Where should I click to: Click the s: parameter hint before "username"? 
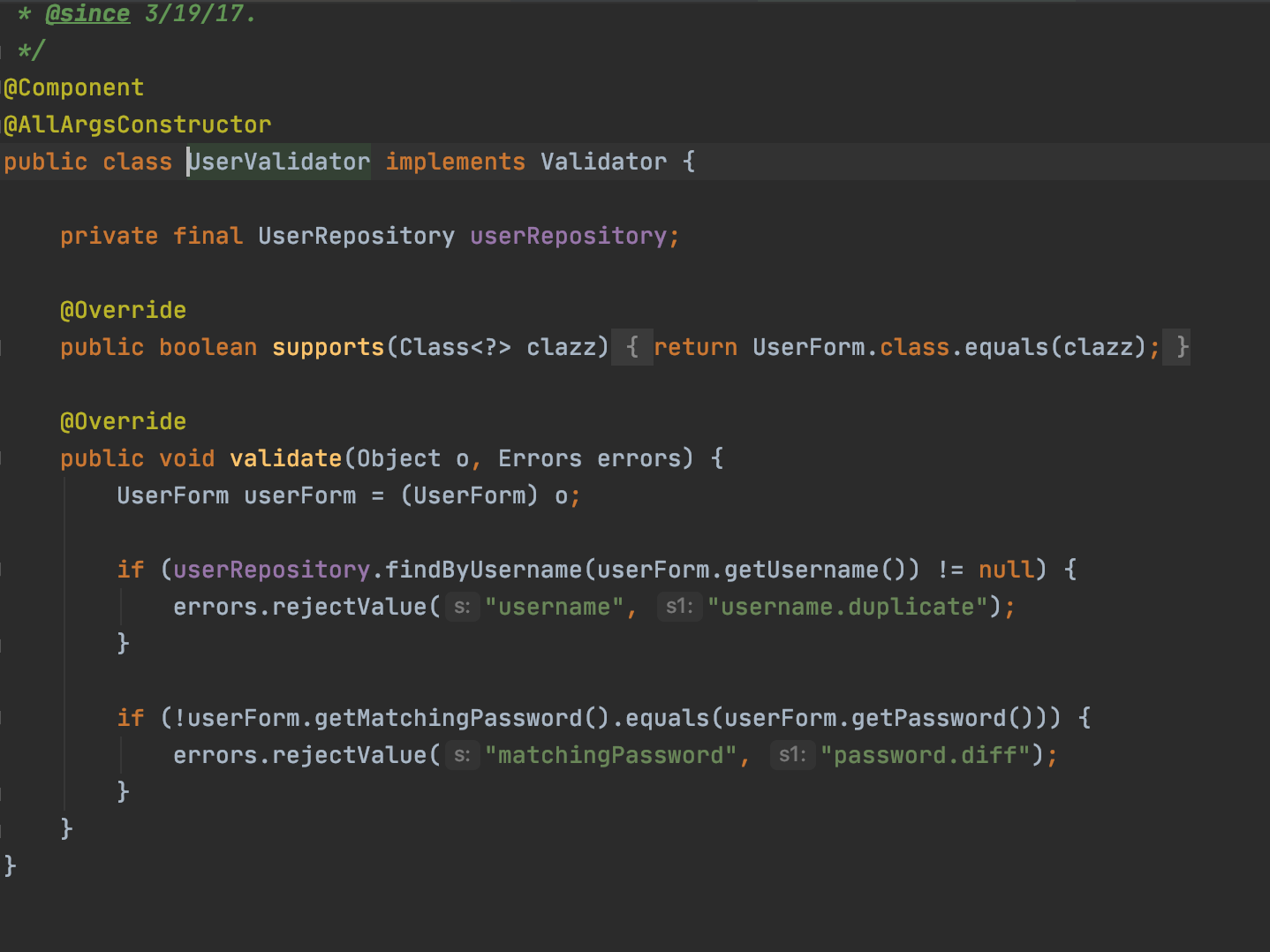[462, 608]
